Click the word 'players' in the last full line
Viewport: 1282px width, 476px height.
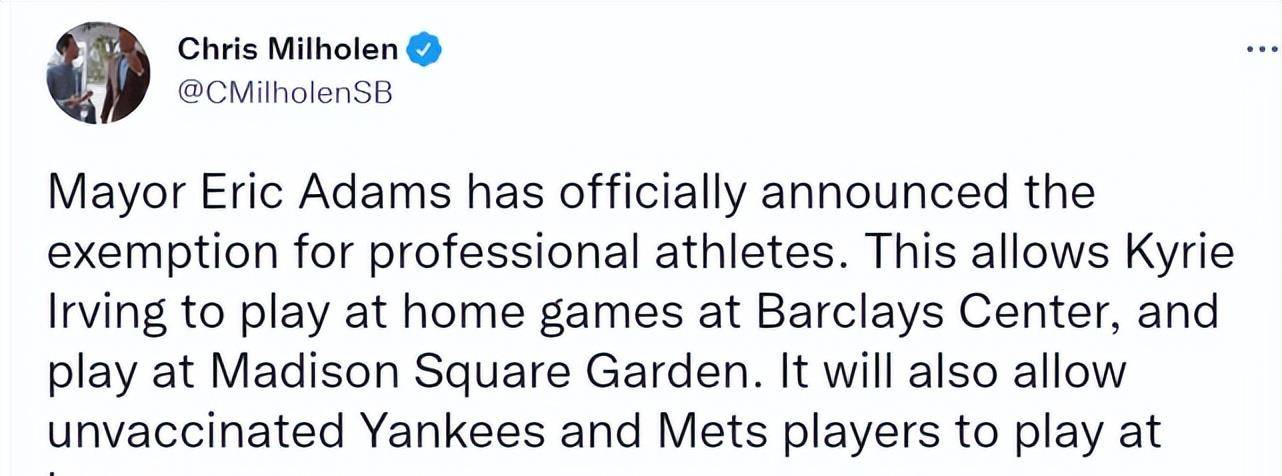(867, 433)
